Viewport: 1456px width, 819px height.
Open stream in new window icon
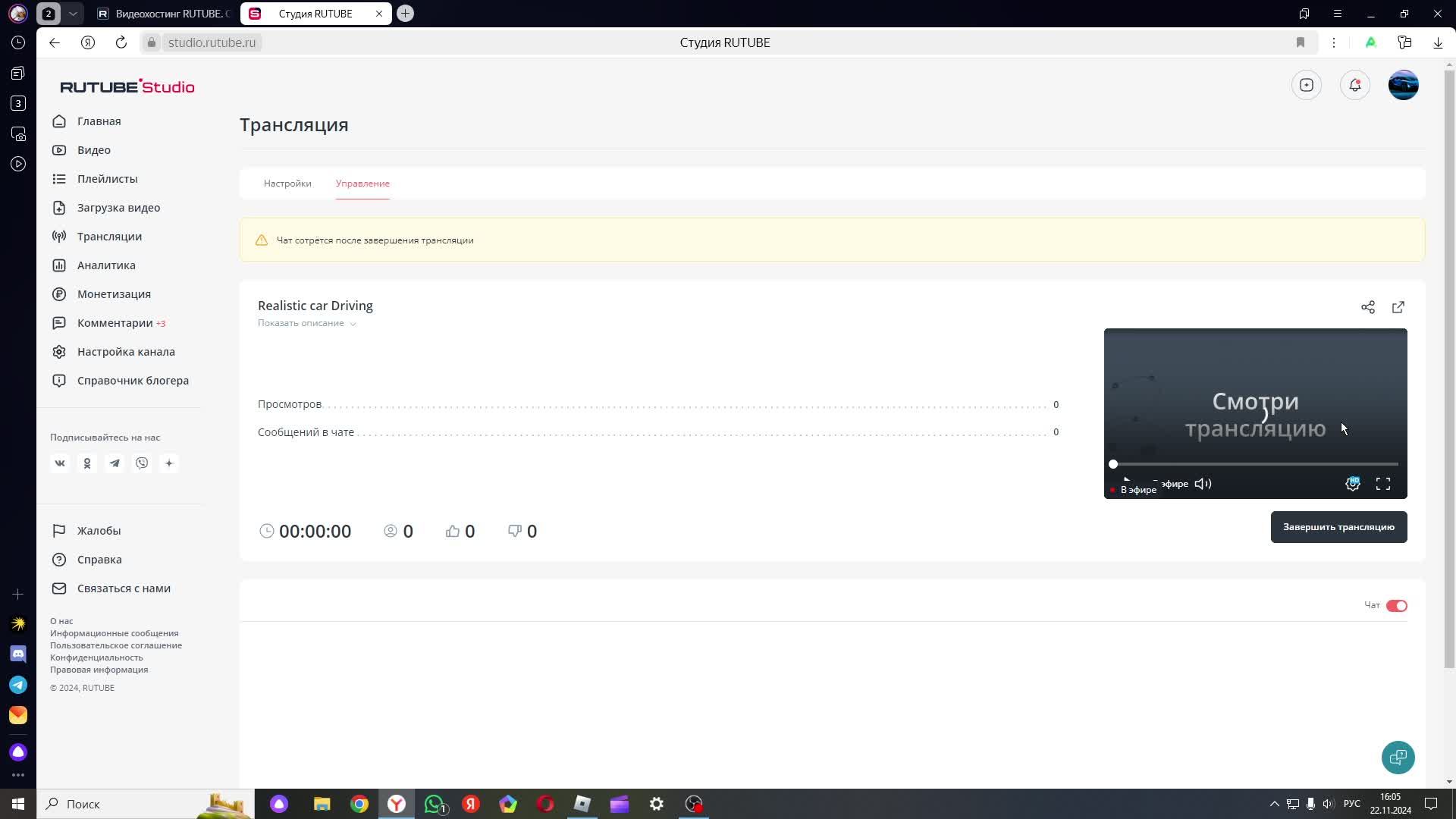(x=1398, y=307)
